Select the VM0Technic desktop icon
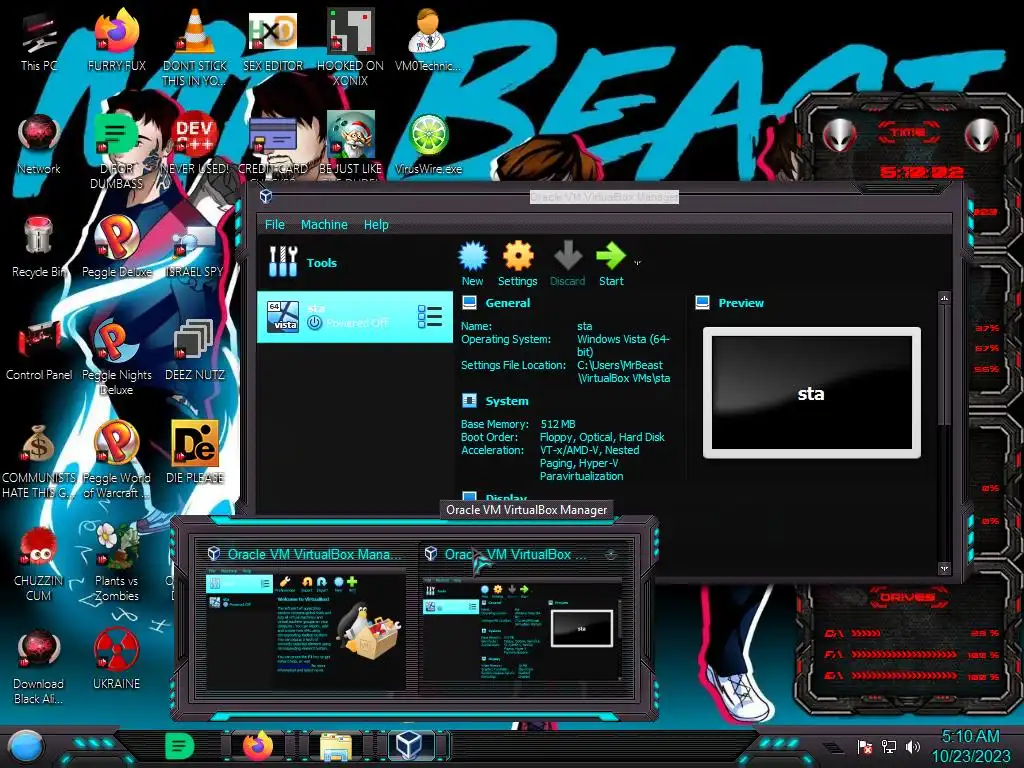The height and width of the screenshot is (768, 1024). (428, 41)
